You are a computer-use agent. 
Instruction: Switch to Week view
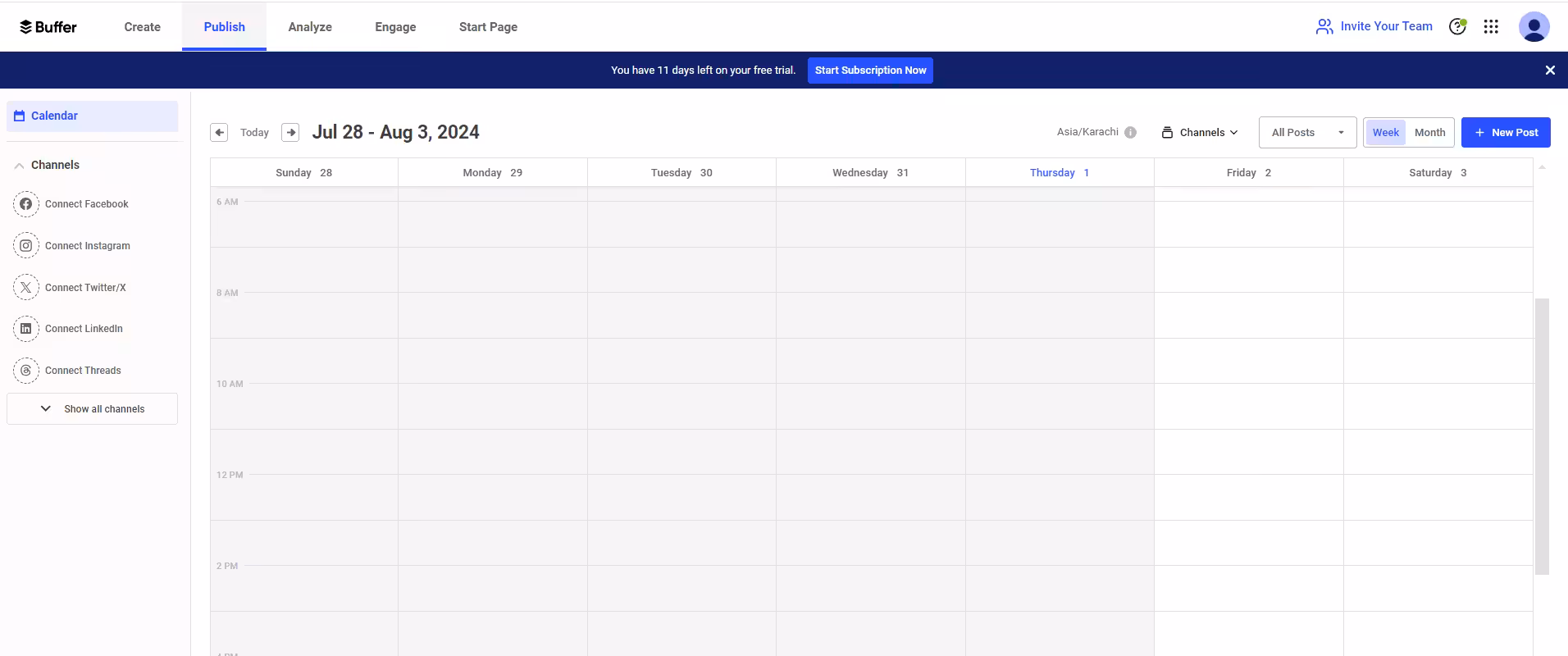pyautogui.click(x=1385, y=132)
